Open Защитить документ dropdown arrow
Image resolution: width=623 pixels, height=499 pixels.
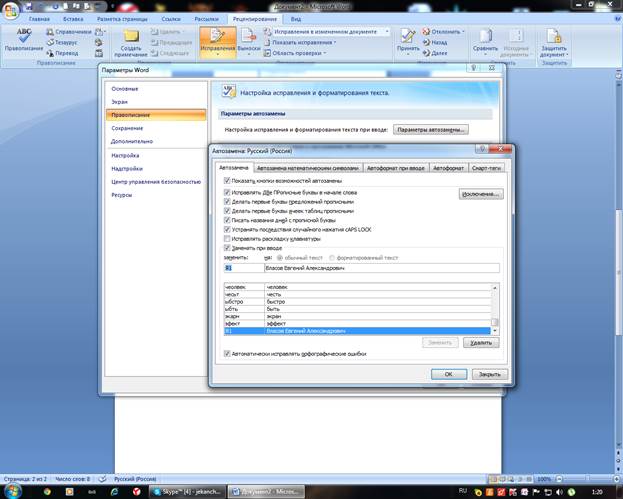pos(567,54)
